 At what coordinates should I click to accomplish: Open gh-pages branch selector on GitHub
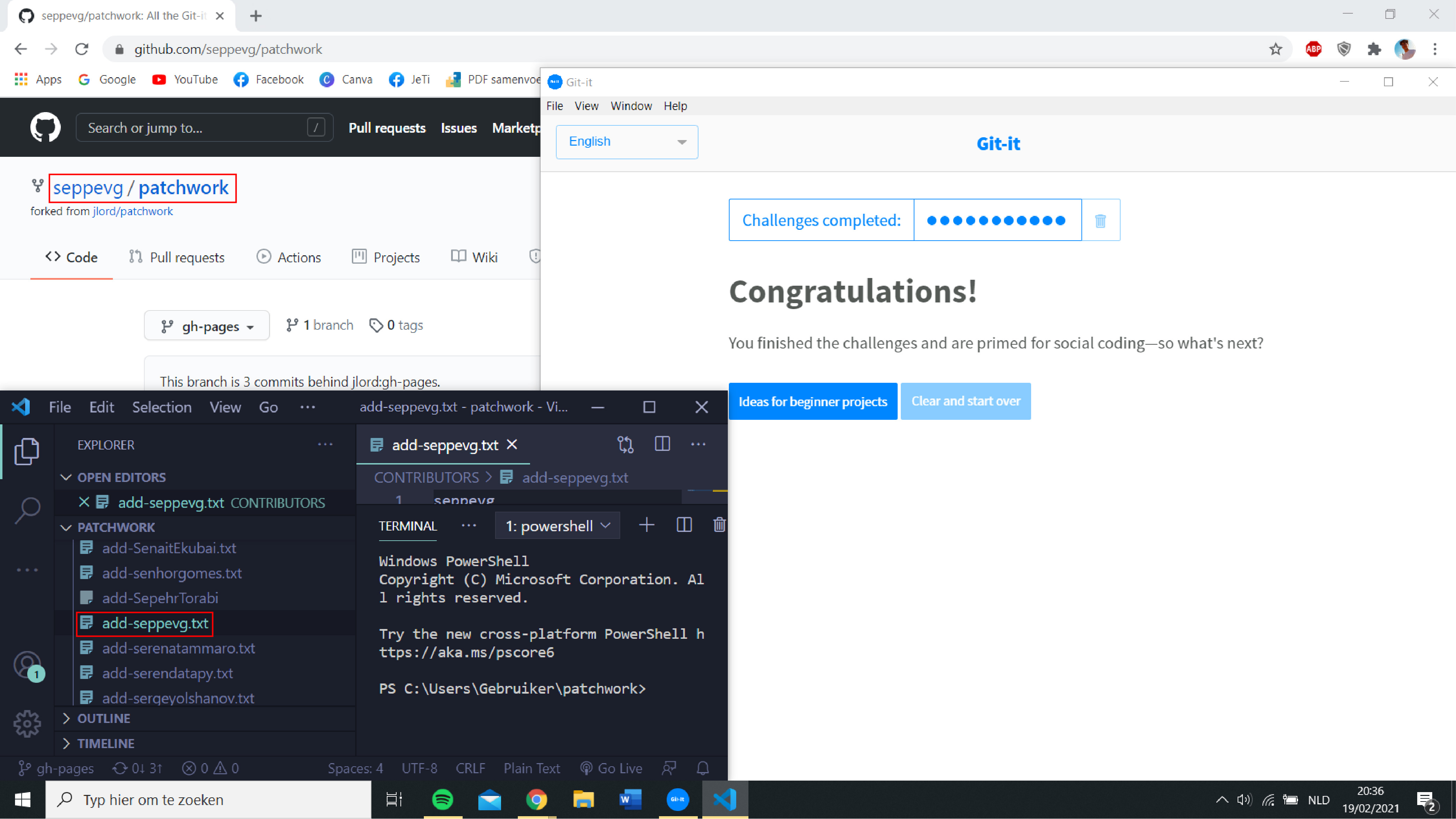click(x=207, y=326)
